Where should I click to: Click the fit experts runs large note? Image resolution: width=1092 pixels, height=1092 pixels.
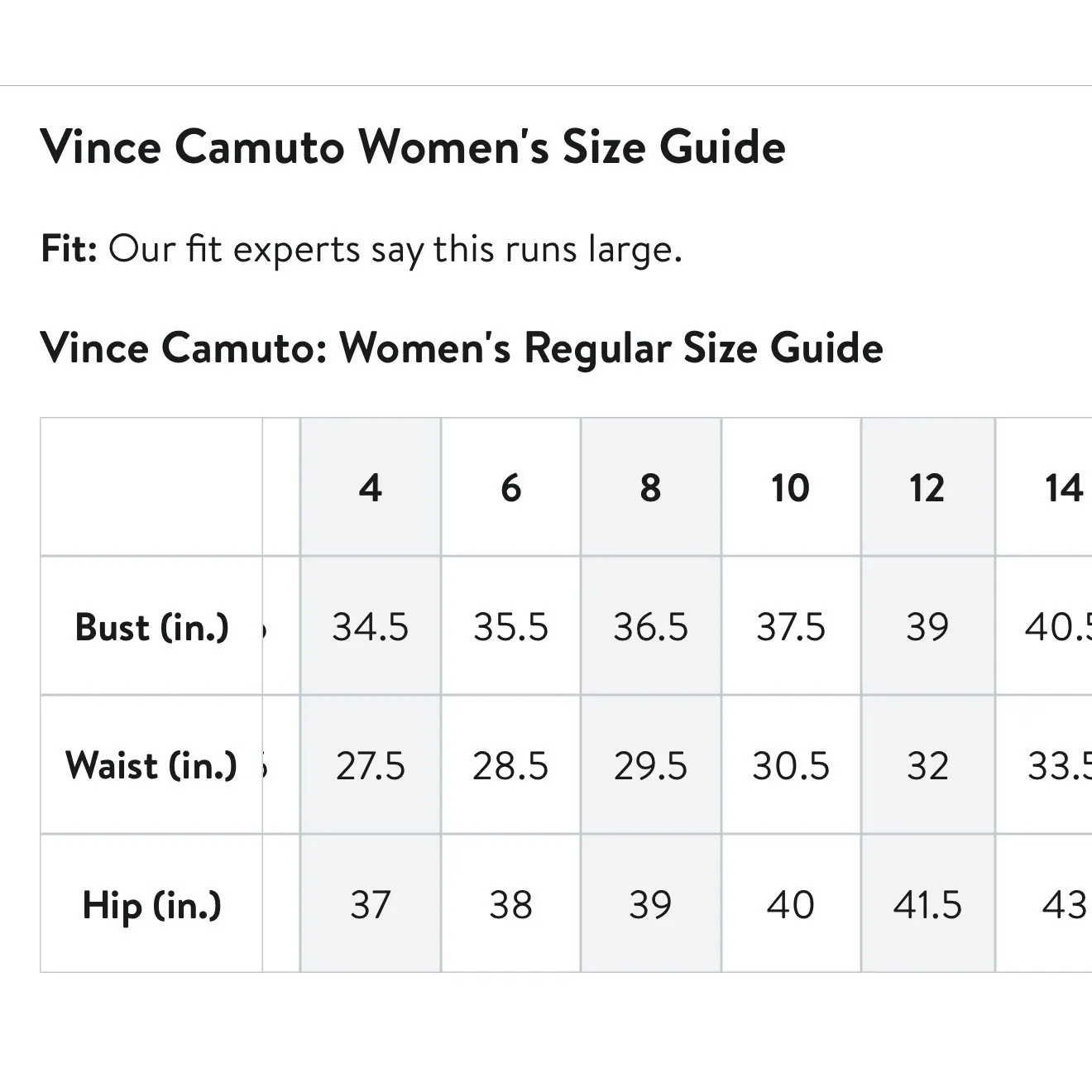pyautogui.click(x=362, y=249)
